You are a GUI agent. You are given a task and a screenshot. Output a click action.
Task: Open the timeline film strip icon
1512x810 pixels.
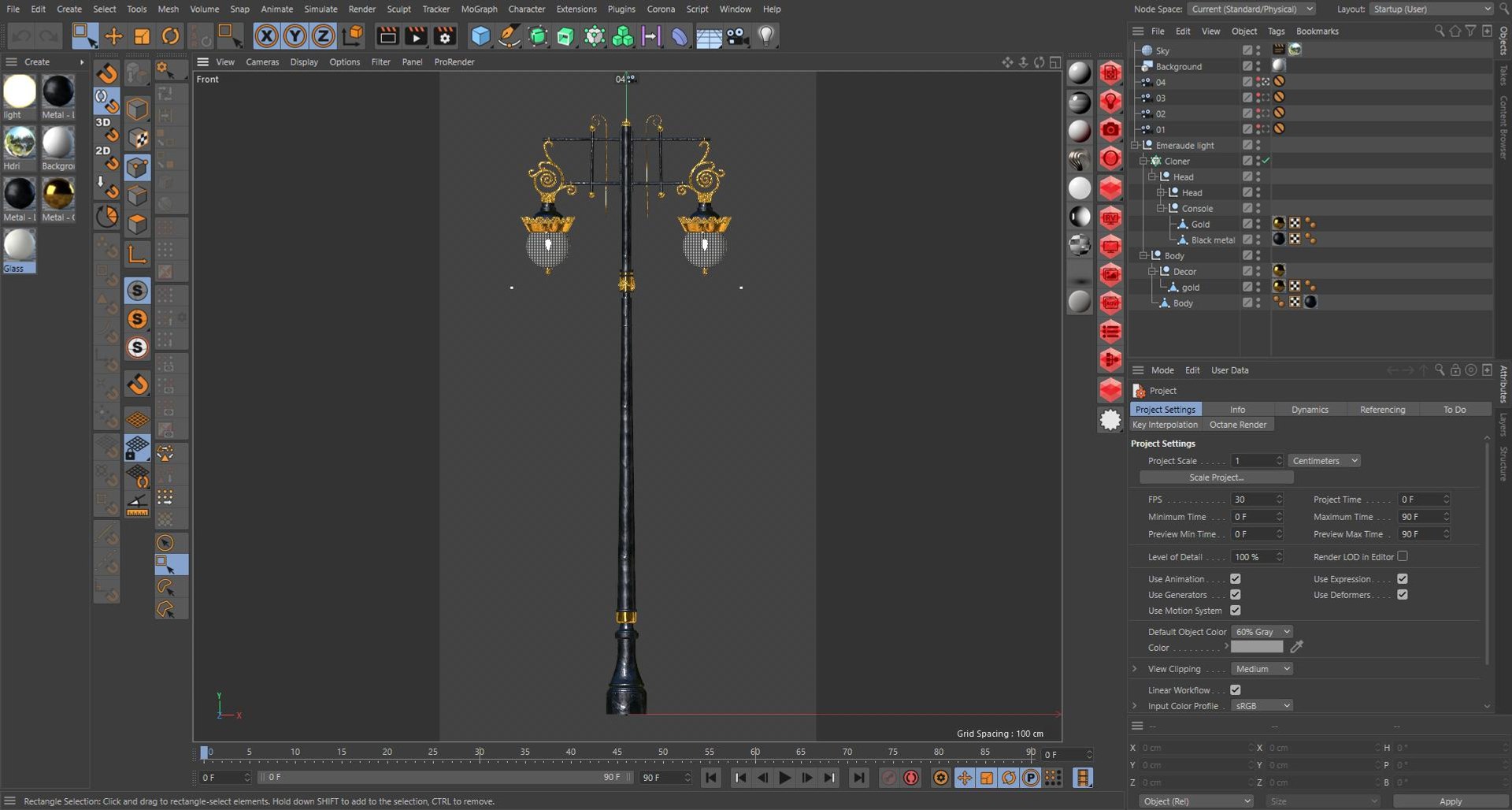1083,778
